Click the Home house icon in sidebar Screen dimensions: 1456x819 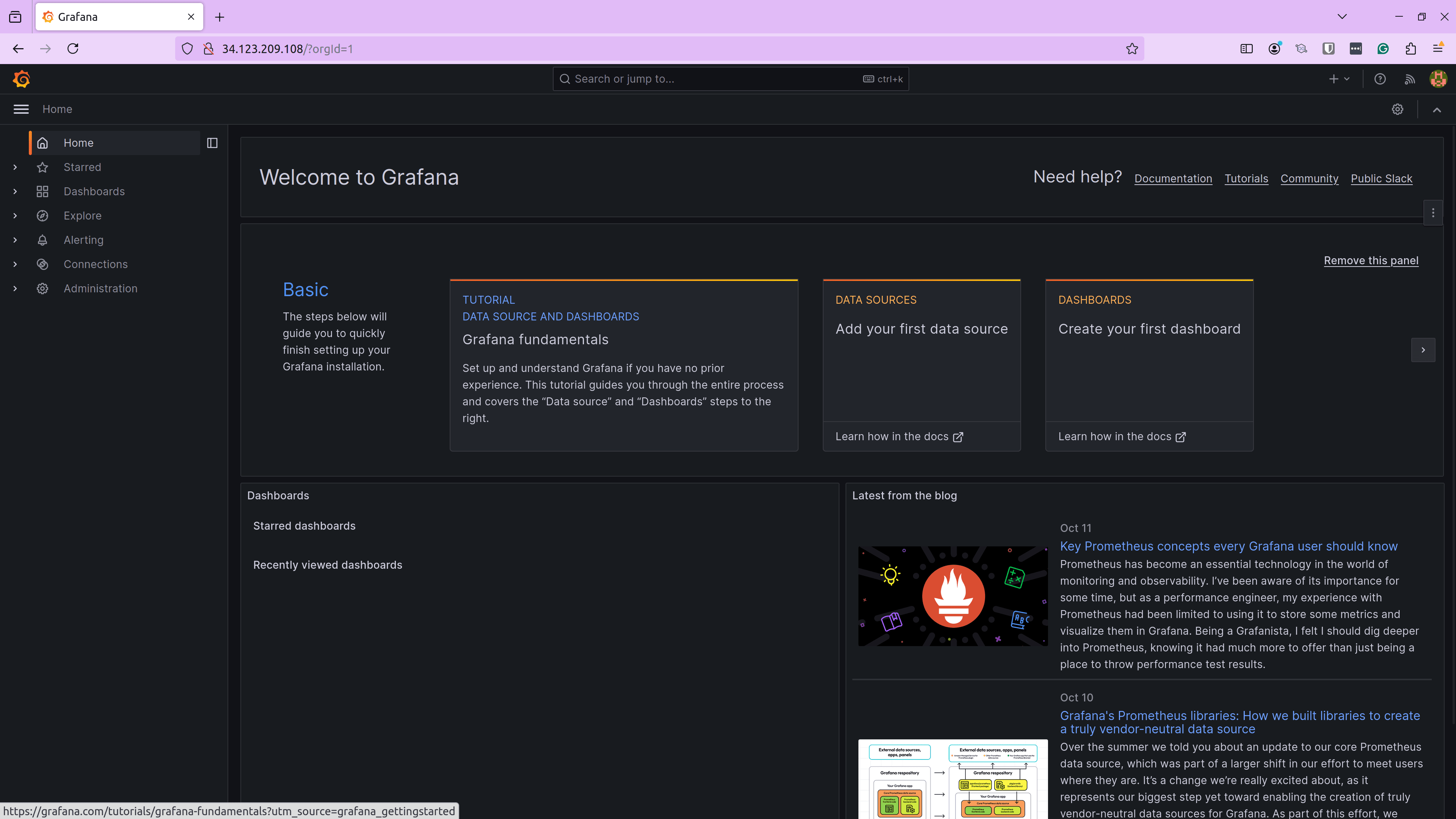coord(42,143)
